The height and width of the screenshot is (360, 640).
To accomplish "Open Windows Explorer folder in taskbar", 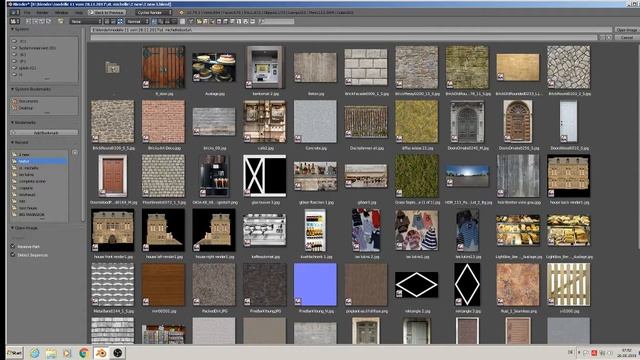I will pos(51,353).
